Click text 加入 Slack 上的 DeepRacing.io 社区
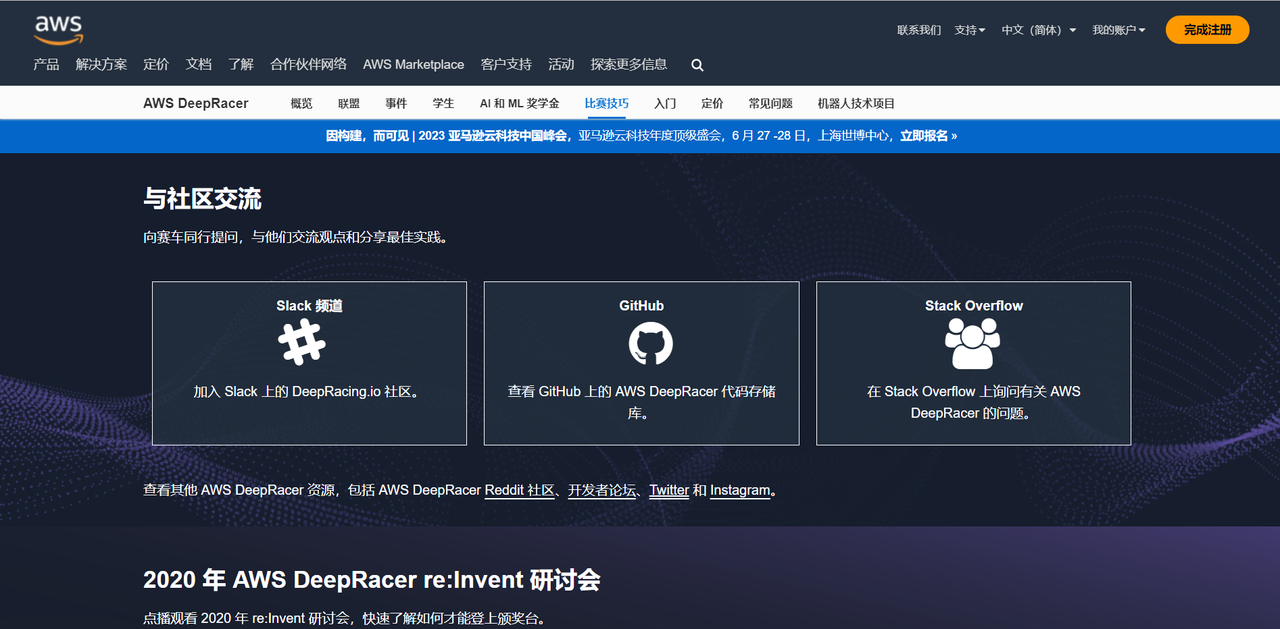The width and height of the screenshot is (1280, 629). [309, 392]
